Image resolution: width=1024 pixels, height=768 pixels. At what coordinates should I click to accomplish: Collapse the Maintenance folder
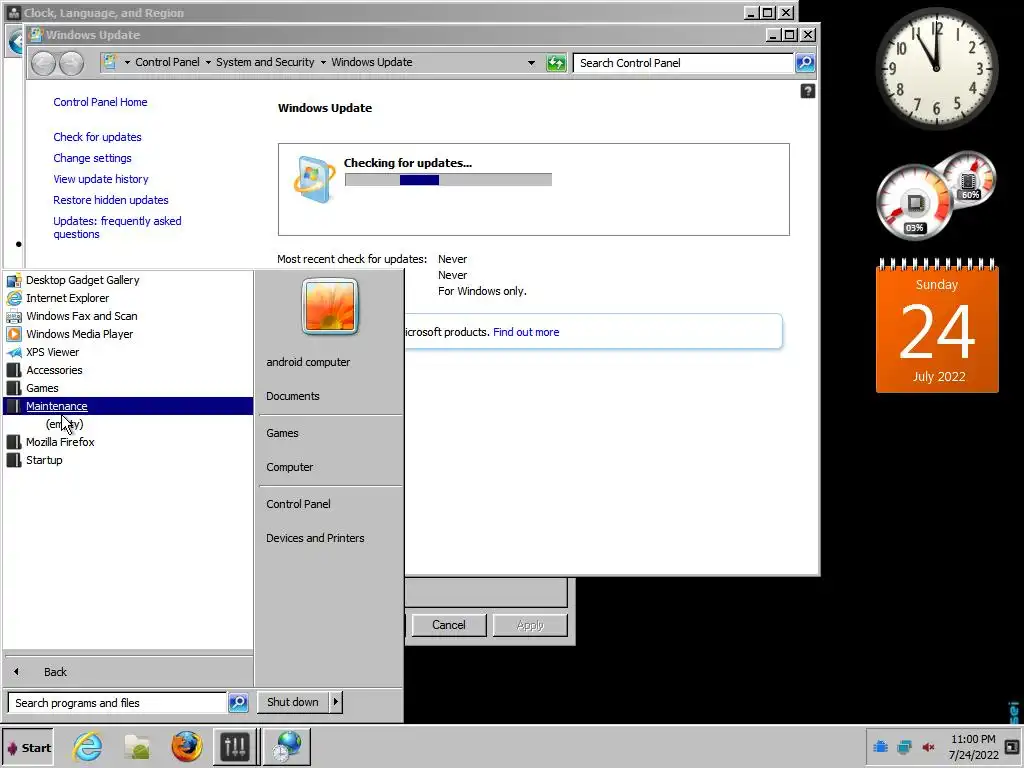[128, 406]
